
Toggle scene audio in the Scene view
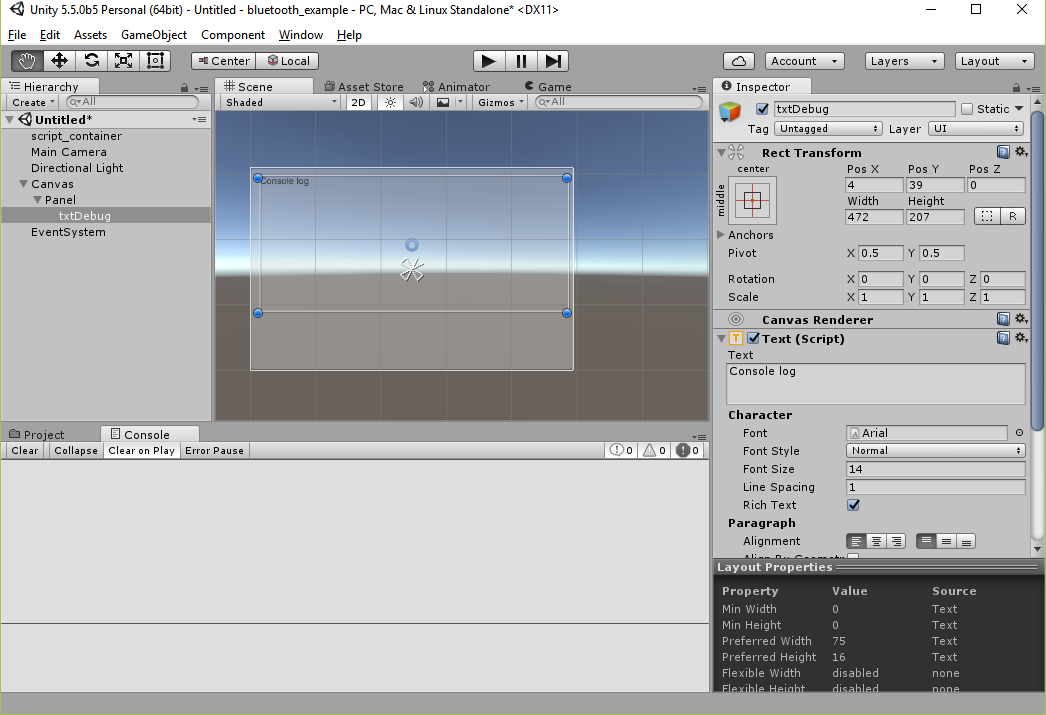415,101
